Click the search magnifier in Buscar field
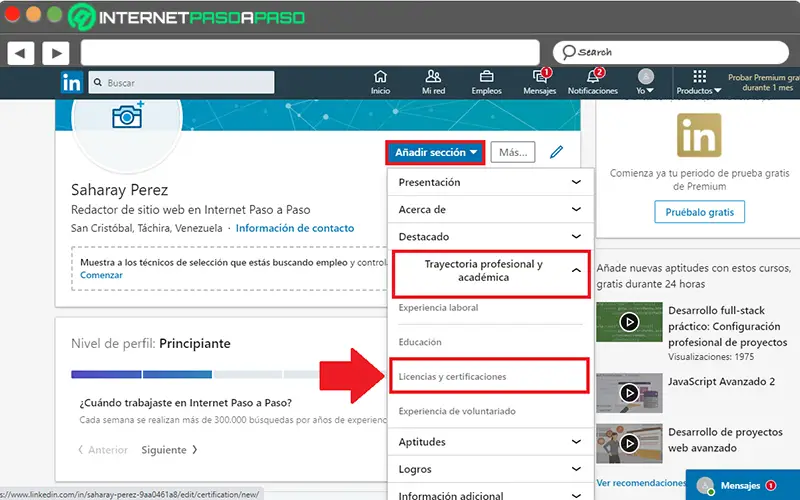 tap(98, 82)
